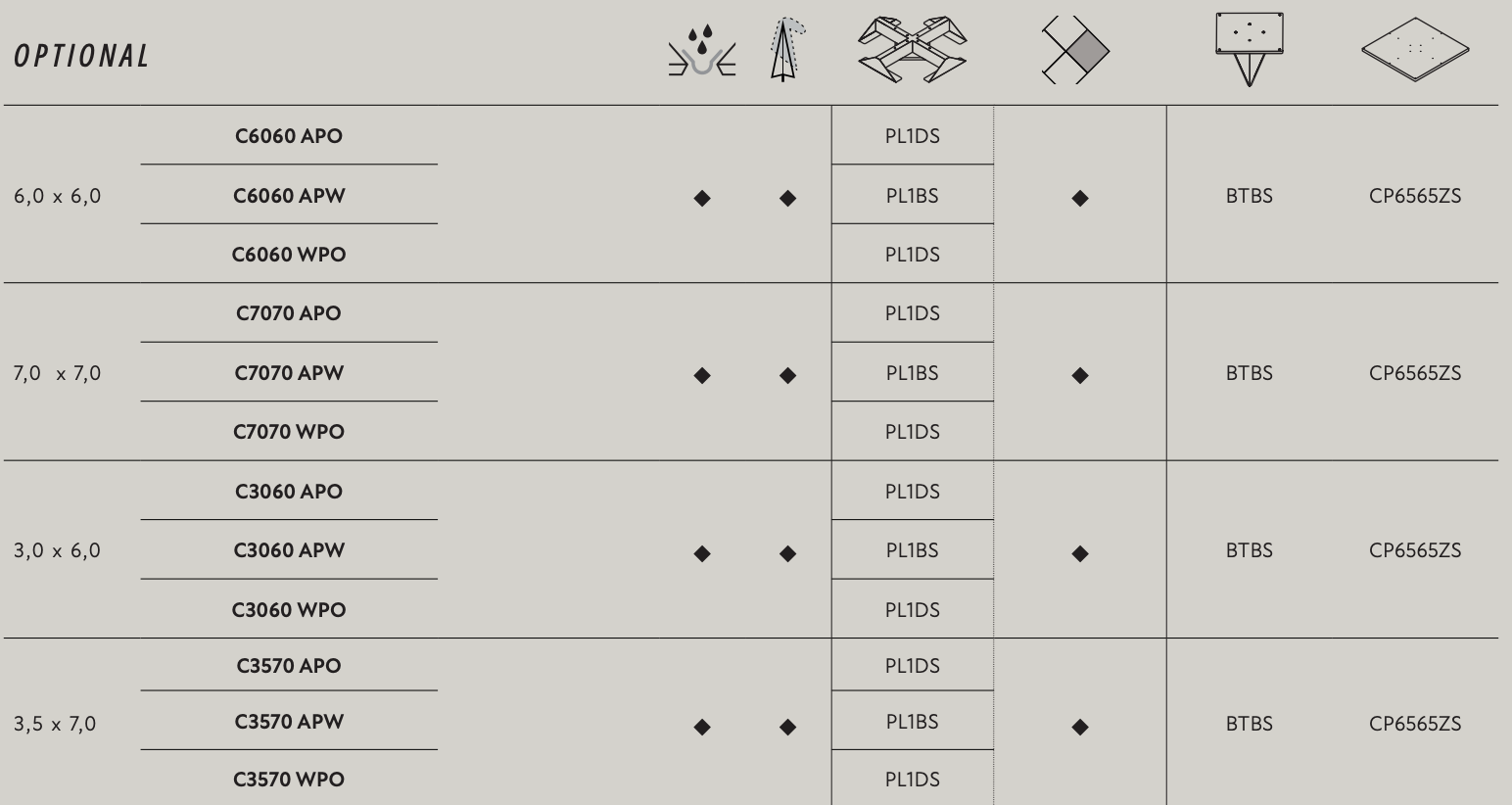Click the shaded-diamond column marker in 3,0 x 6,0 row
The image size is (1512, 805).
point(1080,553)
